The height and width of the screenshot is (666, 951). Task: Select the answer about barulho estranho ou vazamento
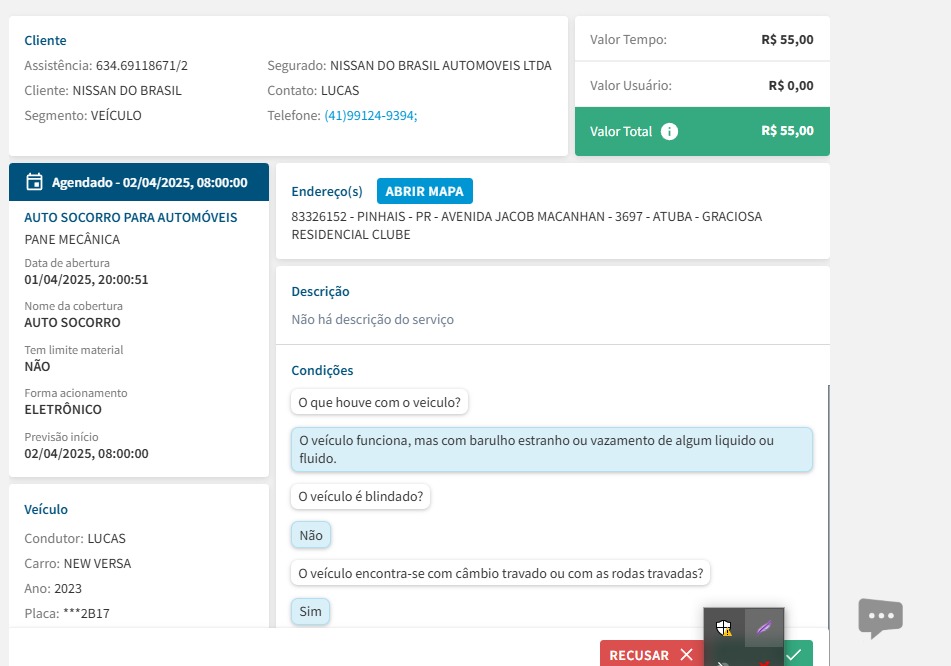click(551, 449)
